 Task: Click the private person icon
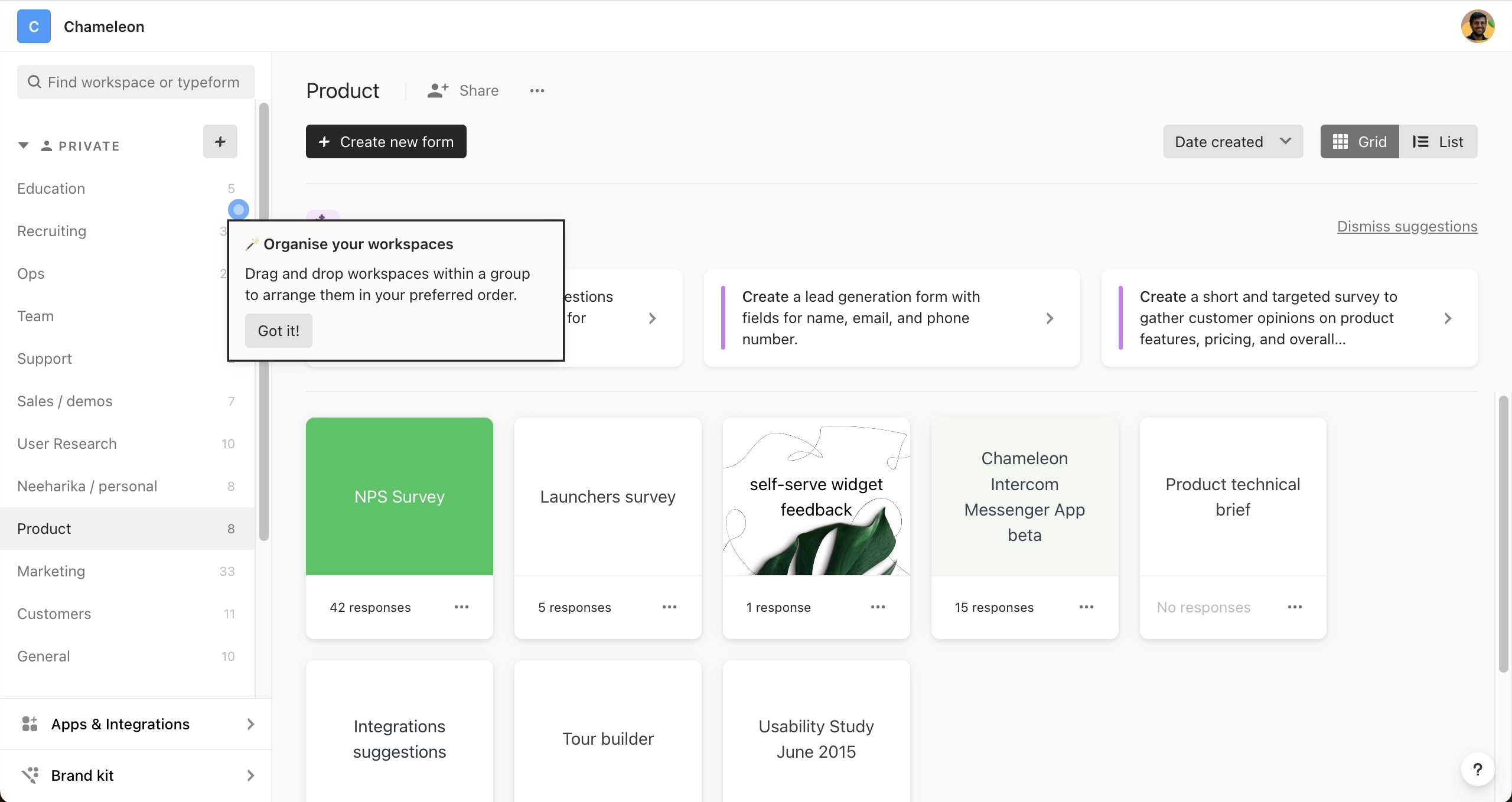47,146
